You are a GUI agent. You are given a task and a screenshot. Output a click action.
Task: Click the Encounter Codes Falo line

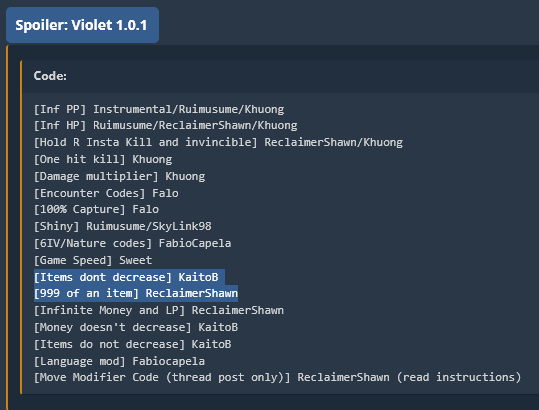[106, 193]
